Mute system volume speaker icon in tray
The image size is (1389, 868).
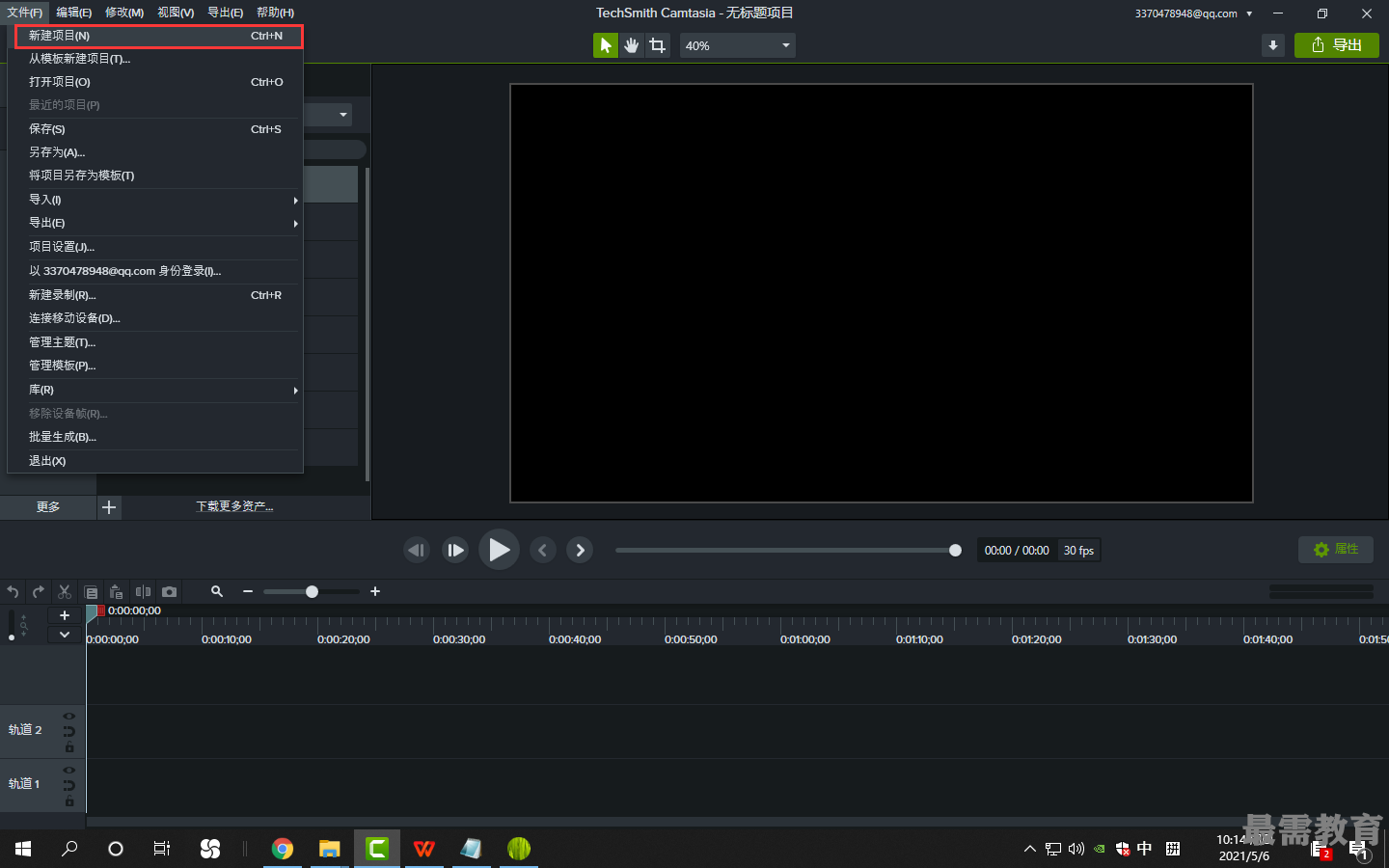[x=1076, y=849]
